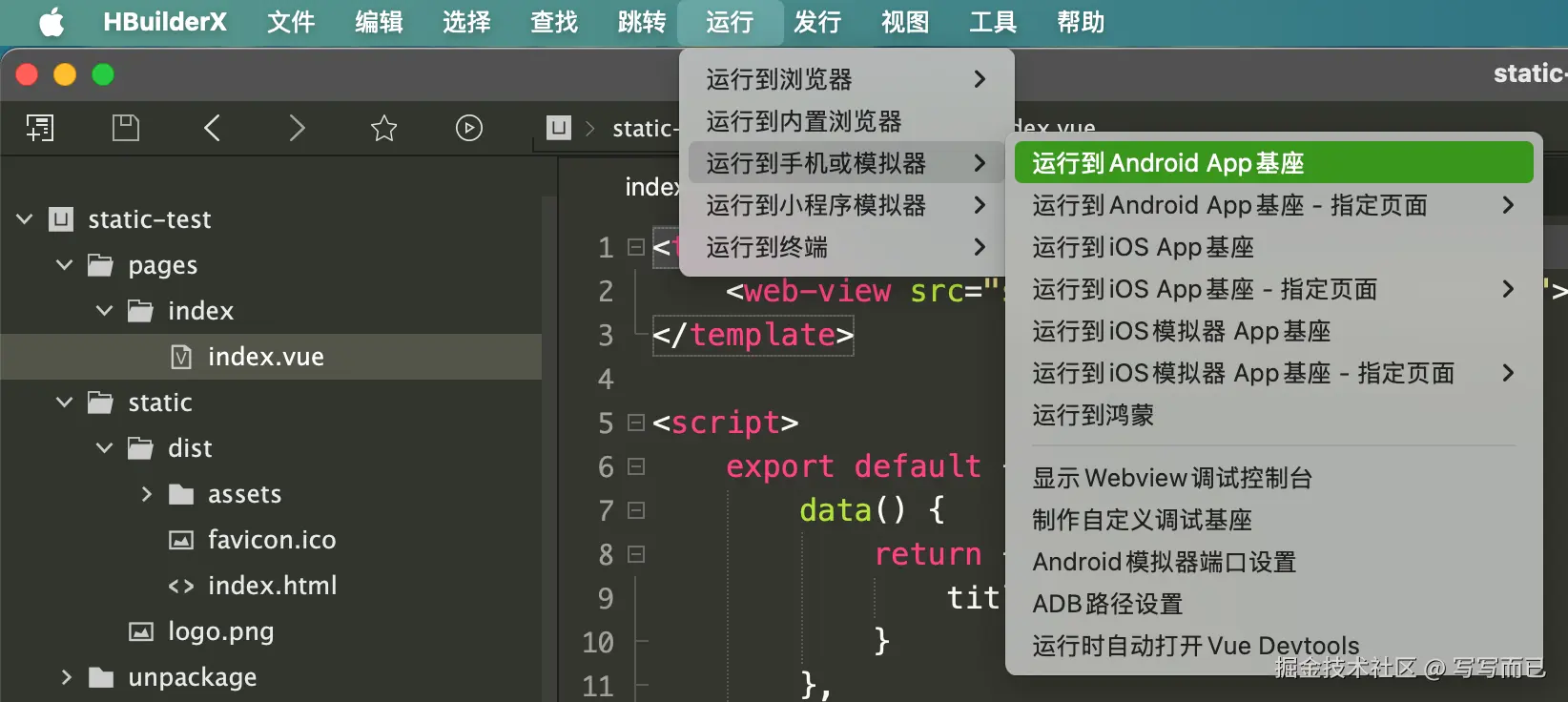Expand the assets folder
The image size is (1568, 702).
click(146, 494)
